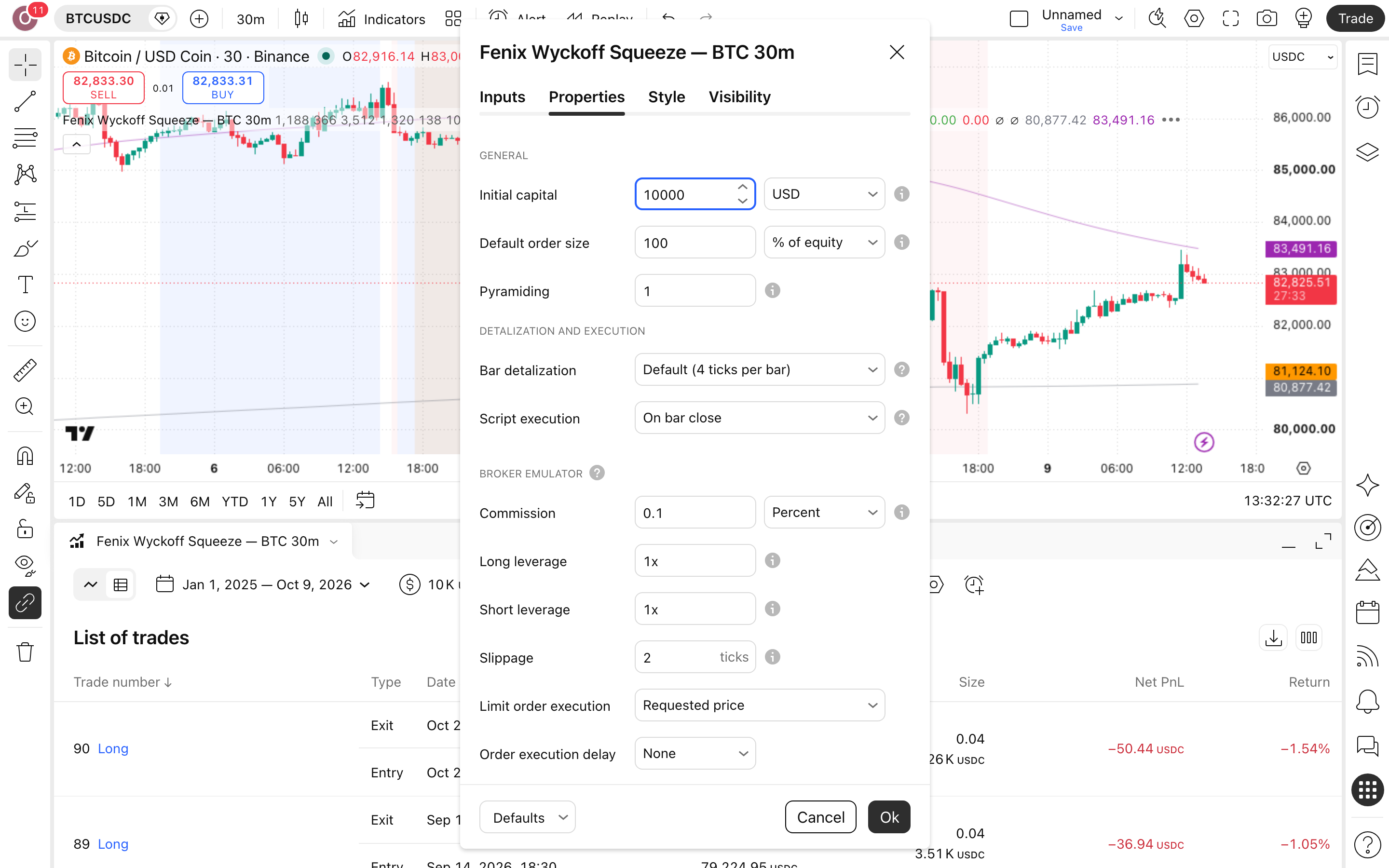
Task: Open the % of equity order size dropdown
Action: pos(824,242)
